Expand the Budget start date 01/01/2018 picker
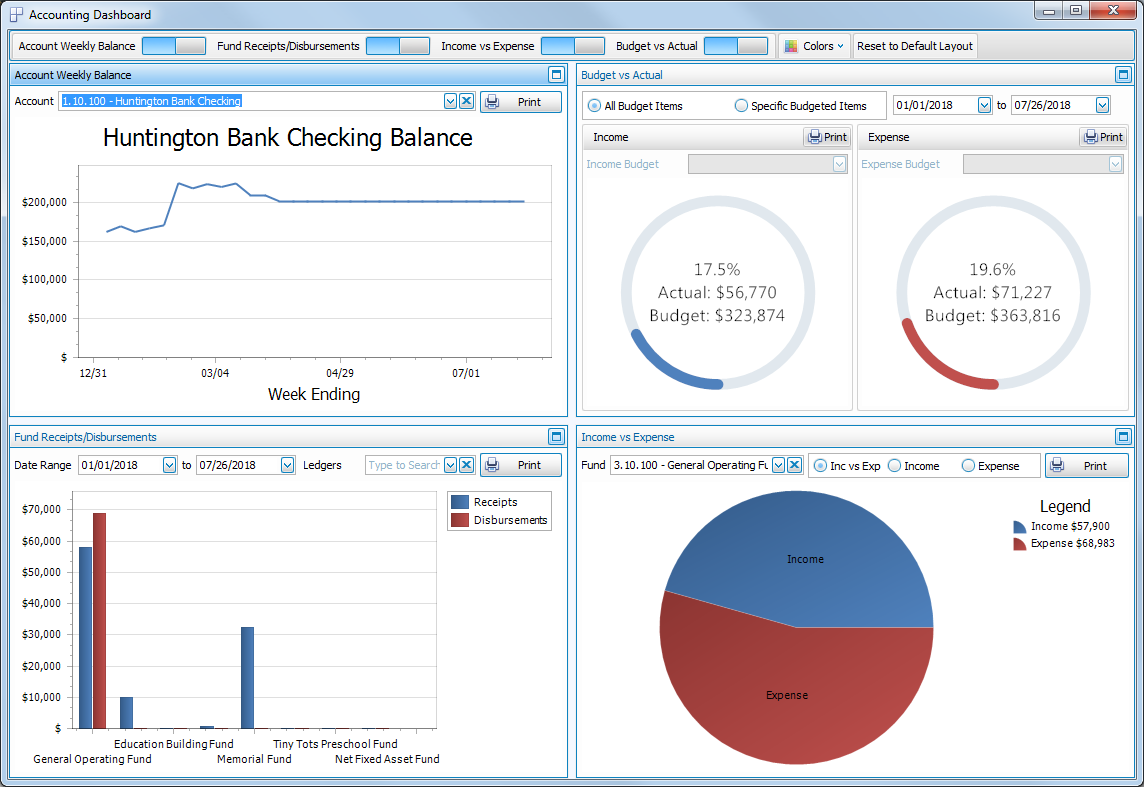 pyautogui.click(x=984, y=105)
